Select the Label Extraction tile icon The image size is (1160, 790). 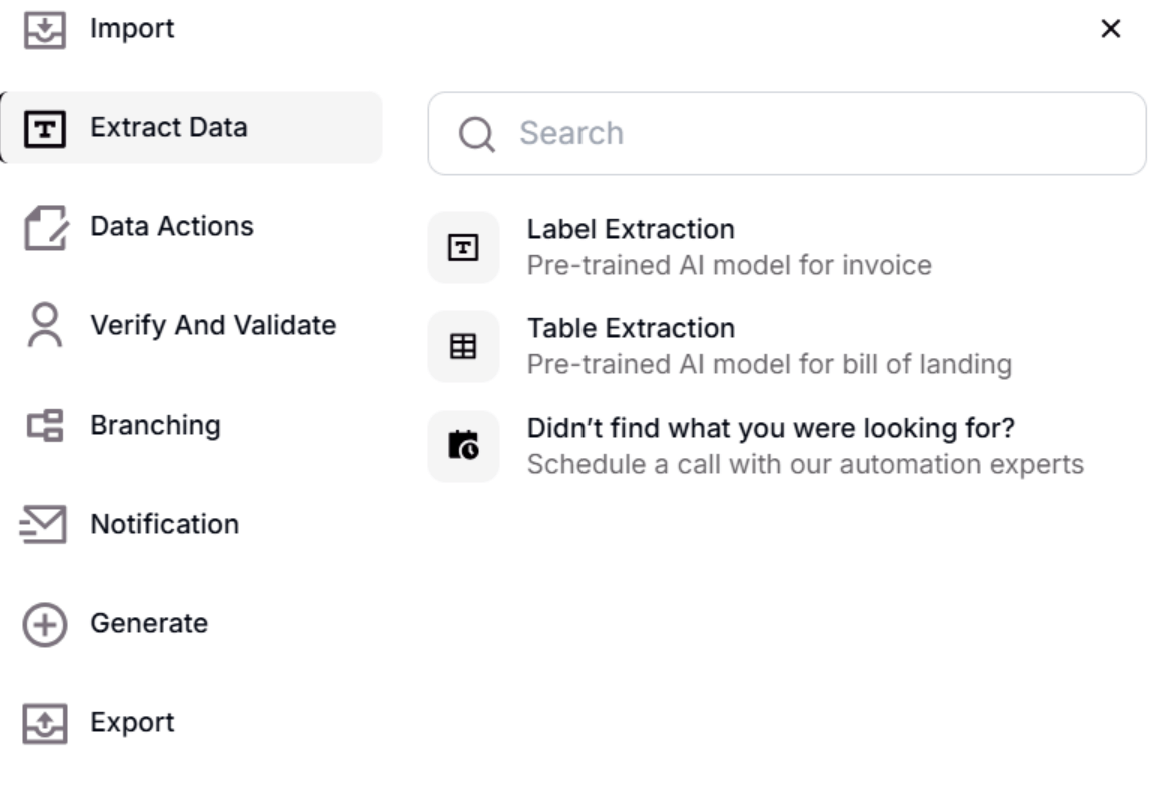click(463, 248)
